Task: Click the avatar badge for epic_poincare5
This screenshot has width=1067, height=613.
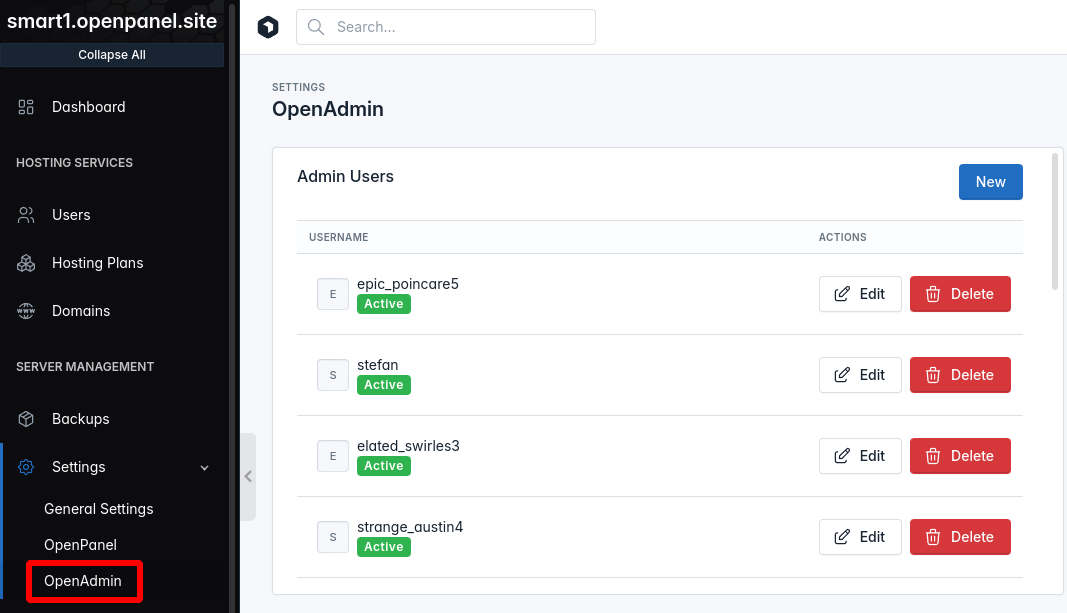Action: [332, 294]
